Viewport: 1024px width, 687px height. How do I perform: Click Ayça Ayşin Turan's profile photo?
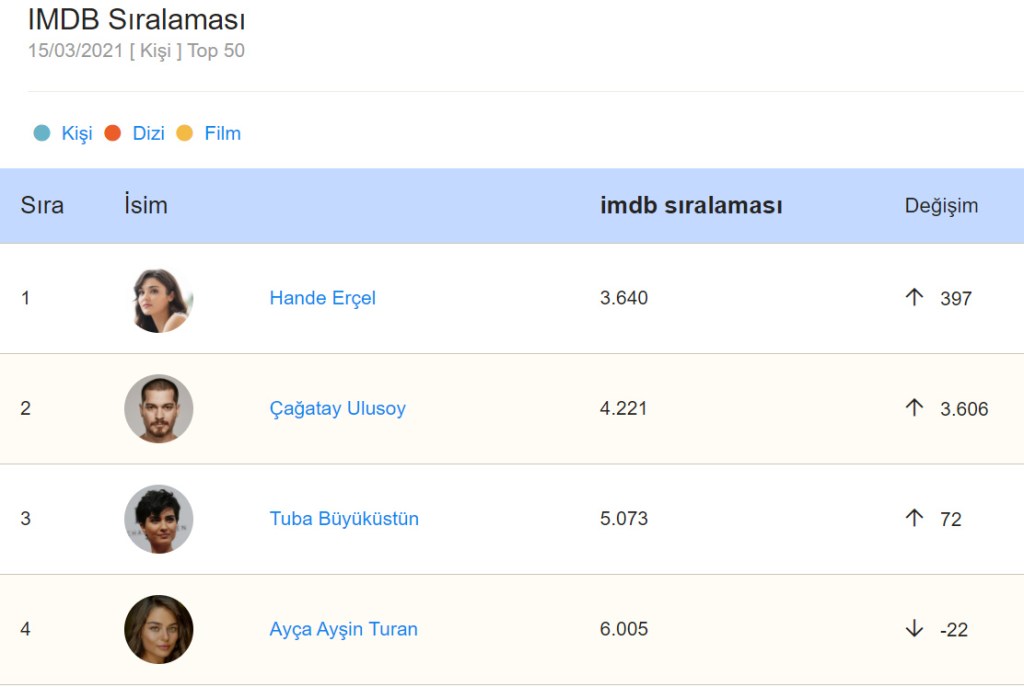159,629
